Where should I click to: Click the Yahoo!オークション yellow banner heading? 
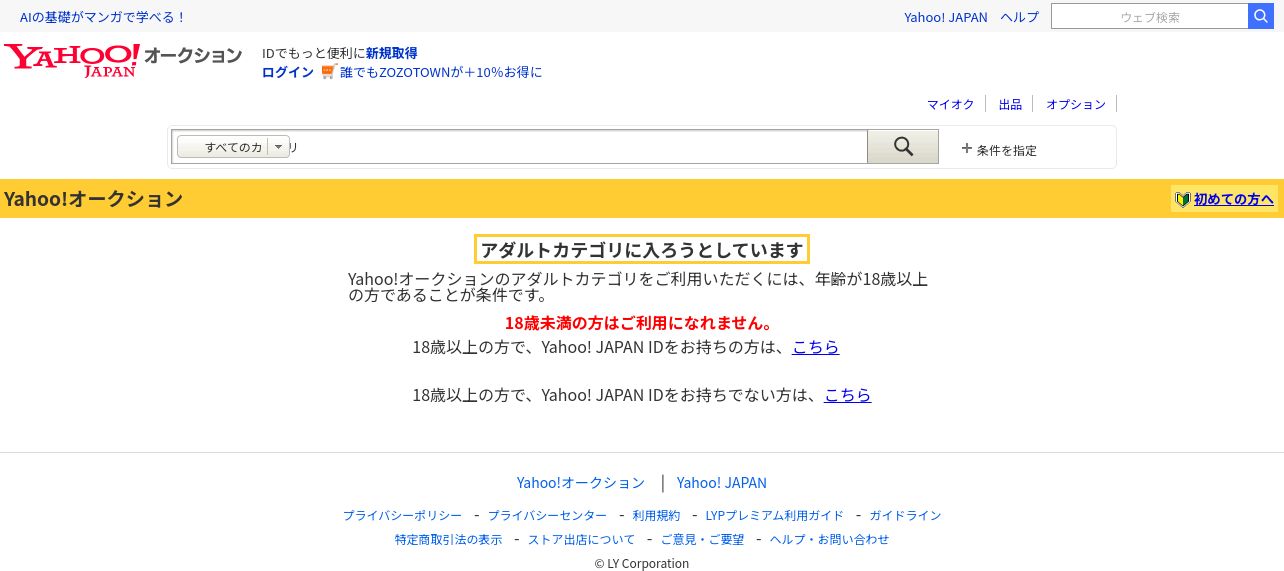click(x=94, y=199)
